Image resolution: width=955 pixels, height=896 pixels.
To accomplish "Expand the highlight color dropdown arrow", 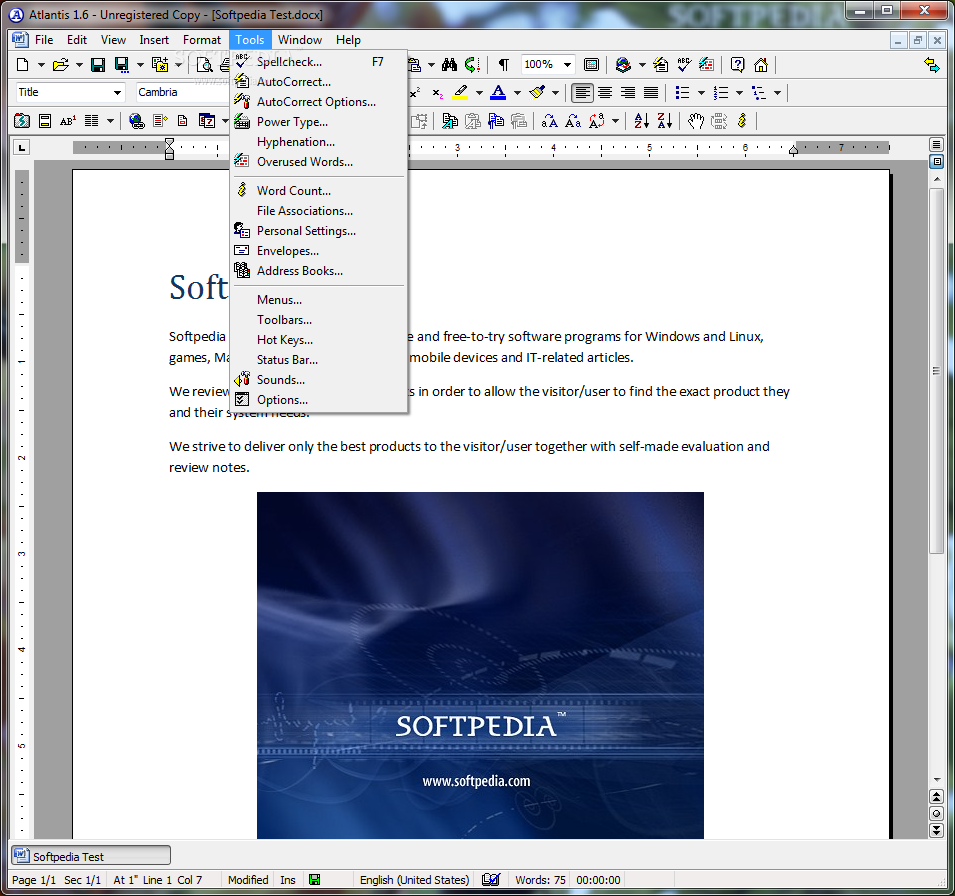I will 479,93.
